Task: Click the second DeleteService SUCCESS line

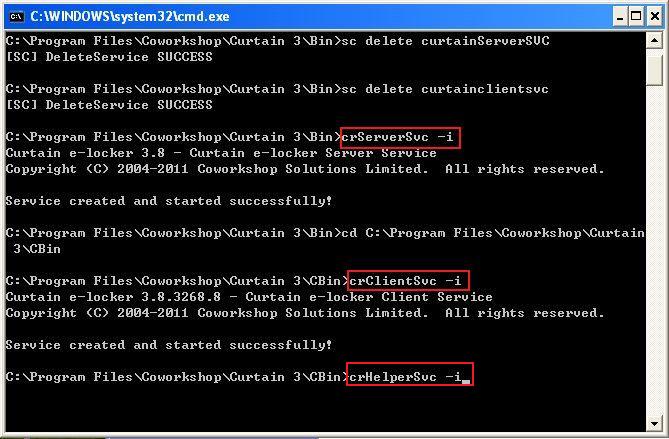Action: [109, 105]
